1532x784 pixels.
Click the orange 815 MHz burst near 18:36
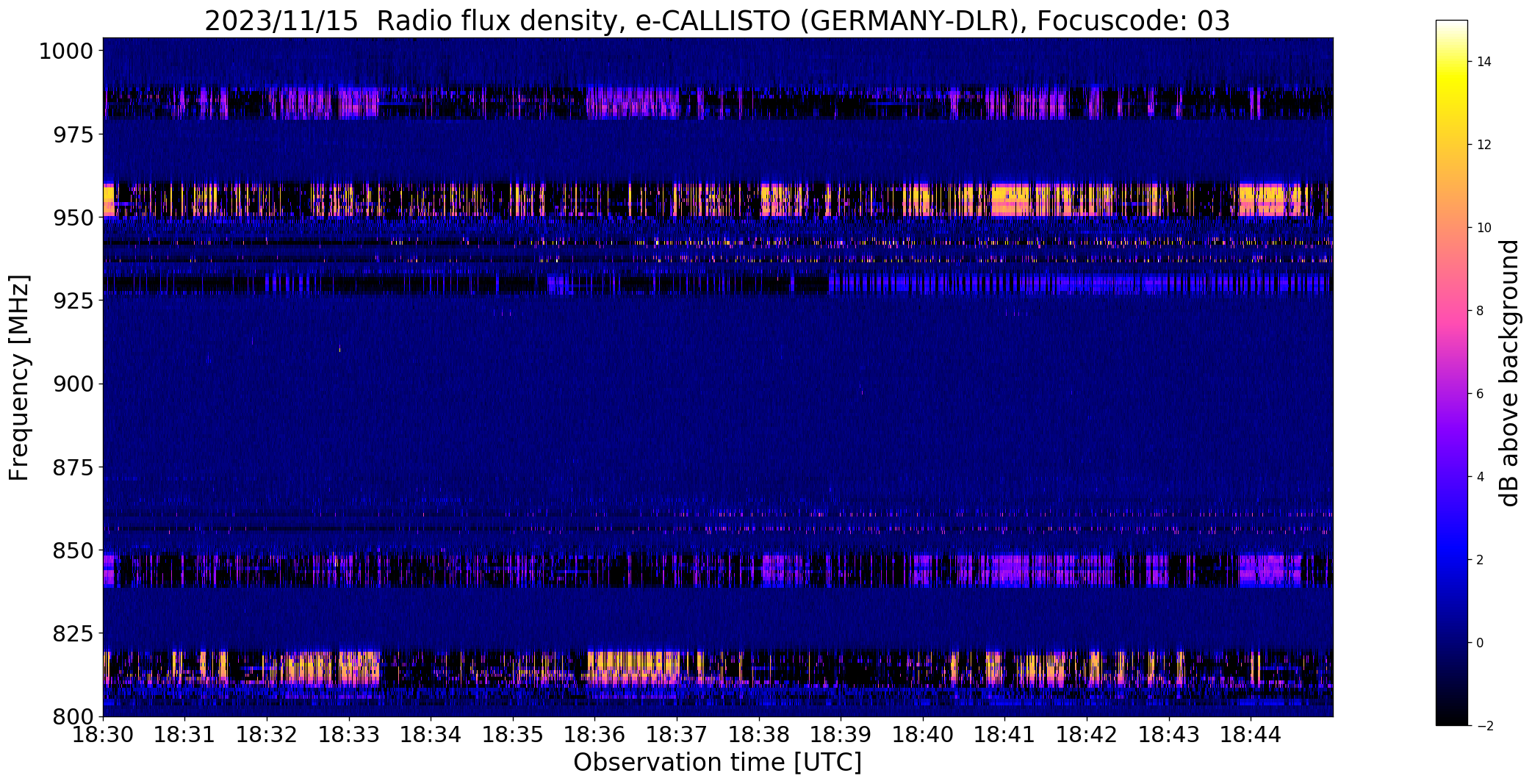633,667
